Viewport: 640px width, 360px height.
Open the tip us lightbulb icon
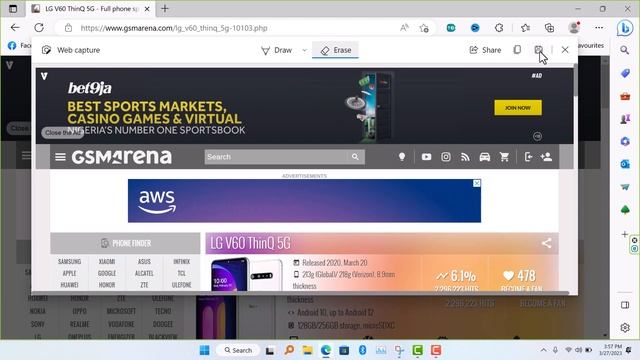tap(402, 157)
